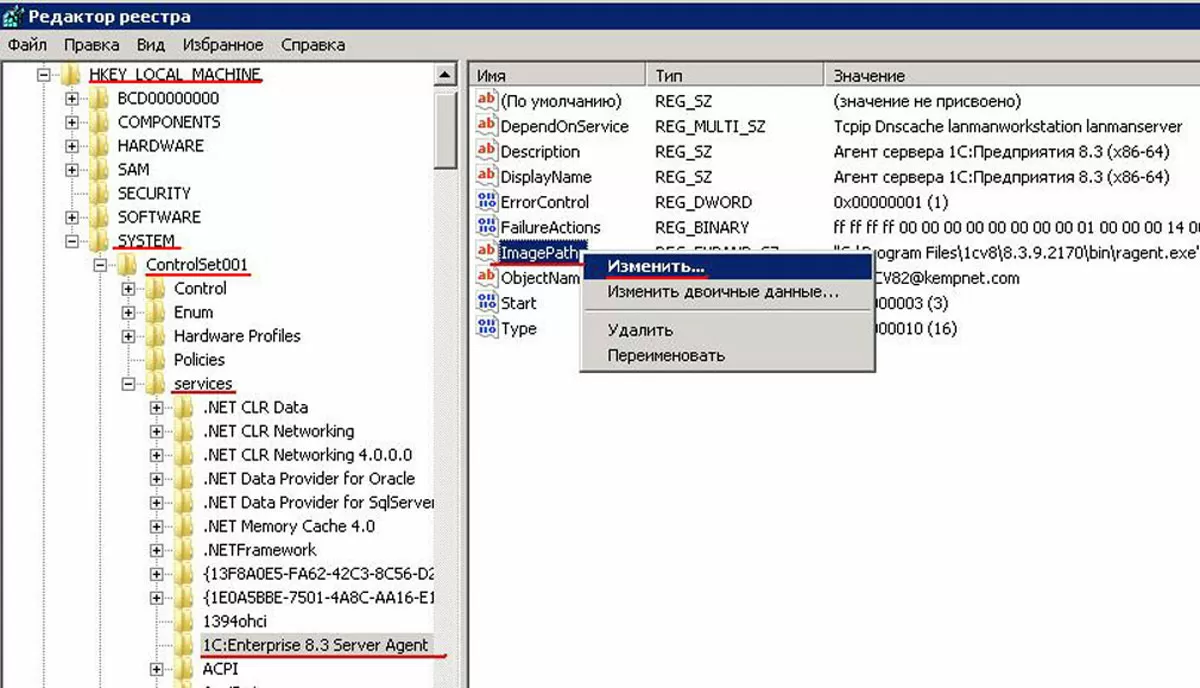This screenshot has height=688, width=1200.
Task: Collapse the HKEY_LOCAL_MACHINE tree node
Action: click(x=43, y=75)
